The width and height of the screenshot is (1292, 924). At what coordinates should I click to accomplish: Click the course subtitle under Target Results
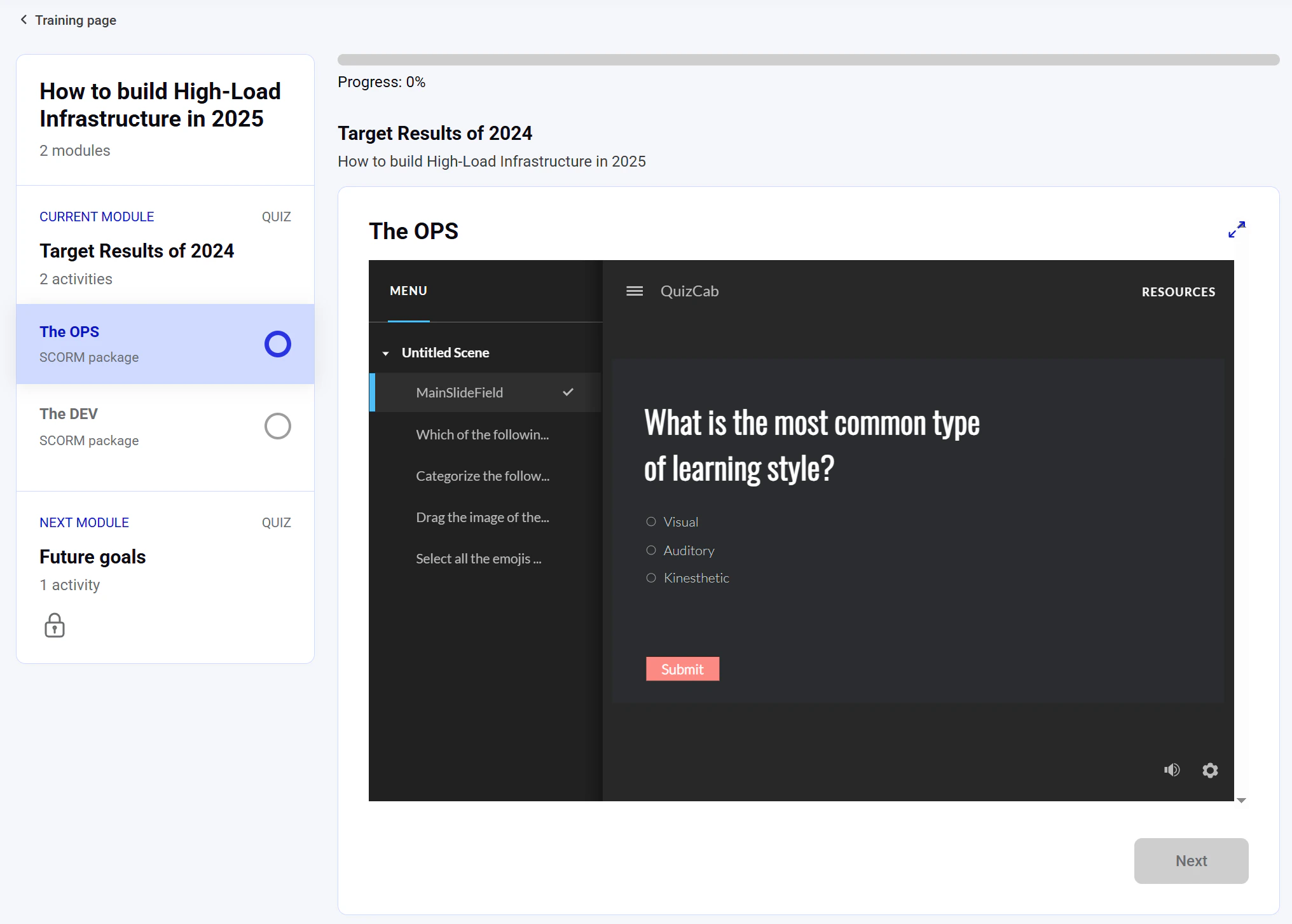[491, 162]
